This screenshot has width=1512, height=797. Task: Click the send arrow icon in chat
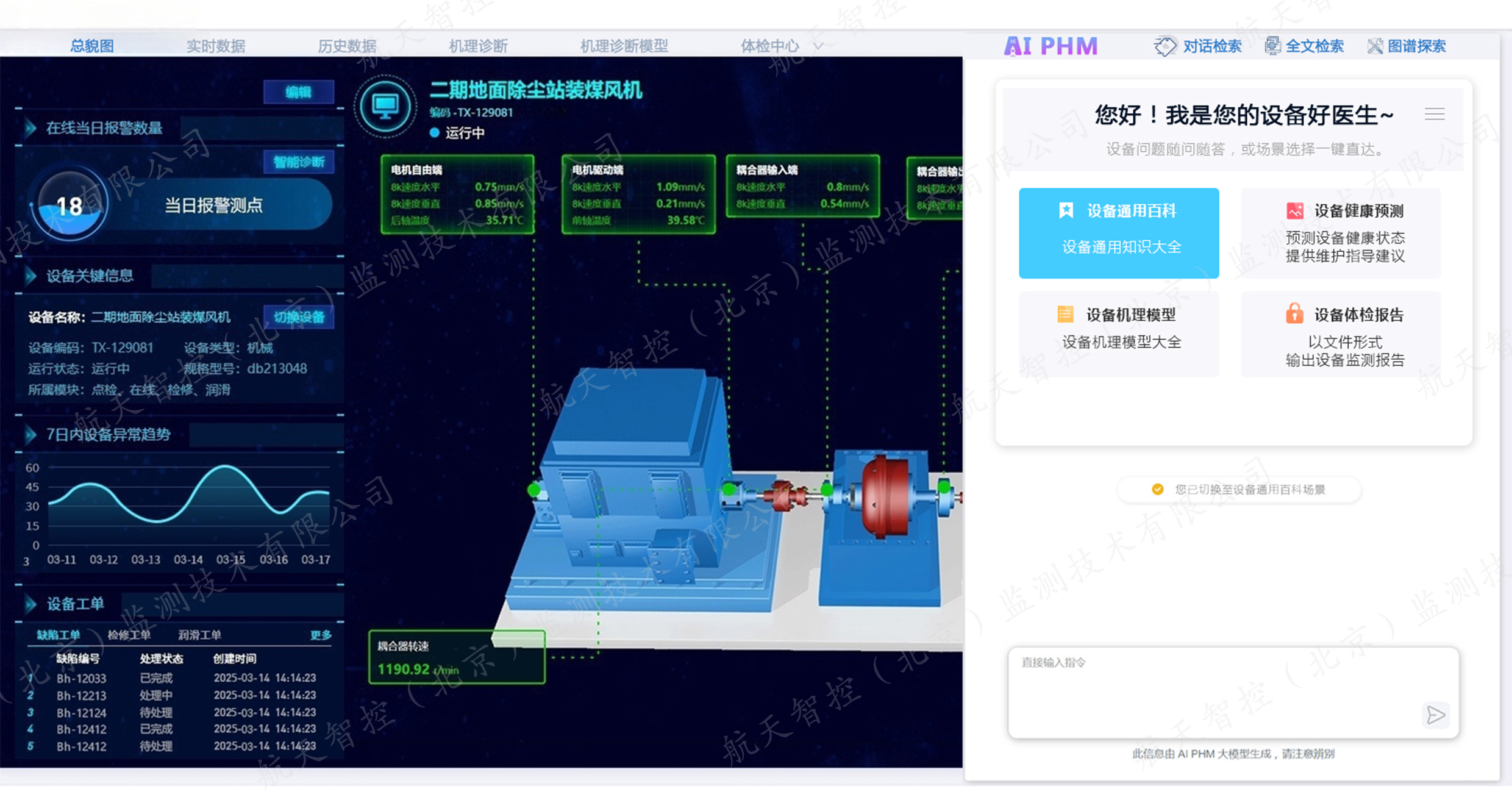tap(1435, 715)
